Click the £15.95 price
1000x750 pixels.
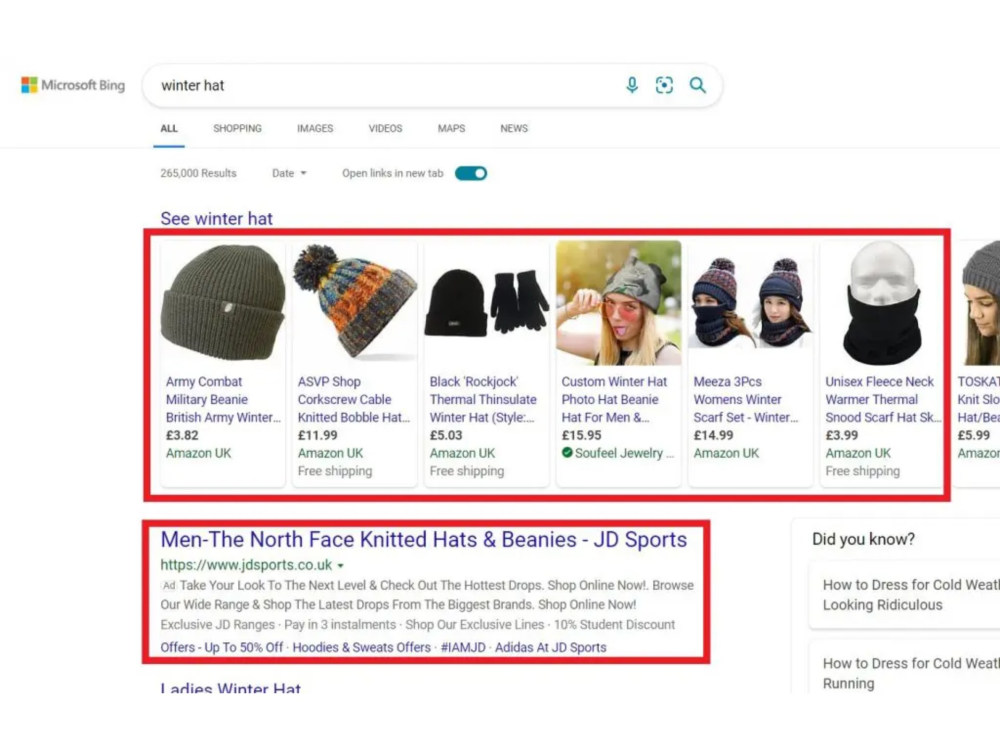582,435
